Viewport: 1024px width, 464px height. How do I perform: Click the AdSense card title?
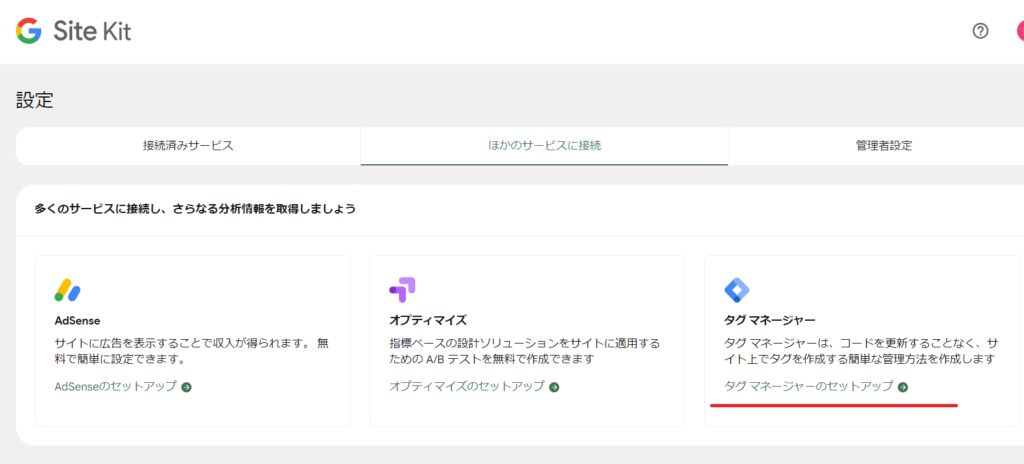coord(77,321)
